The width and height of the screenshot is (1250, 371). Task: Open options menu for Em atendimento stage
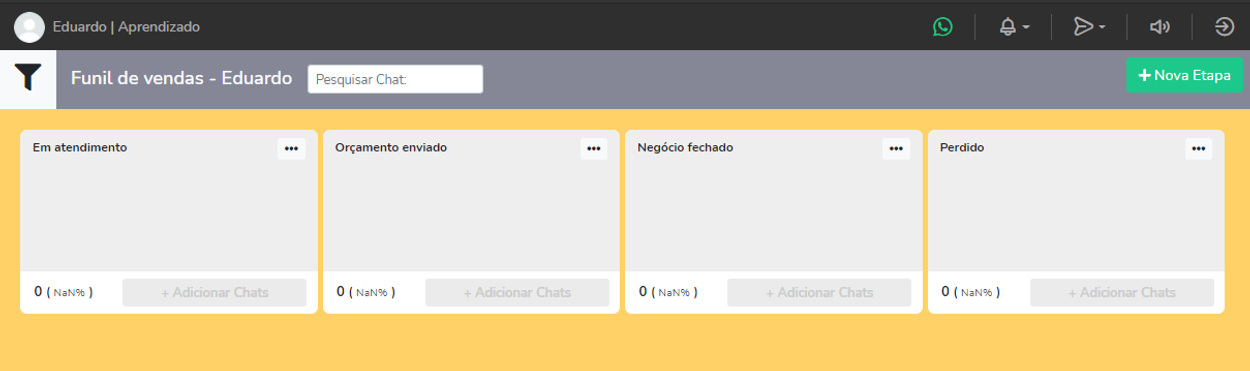click(291, 148)
